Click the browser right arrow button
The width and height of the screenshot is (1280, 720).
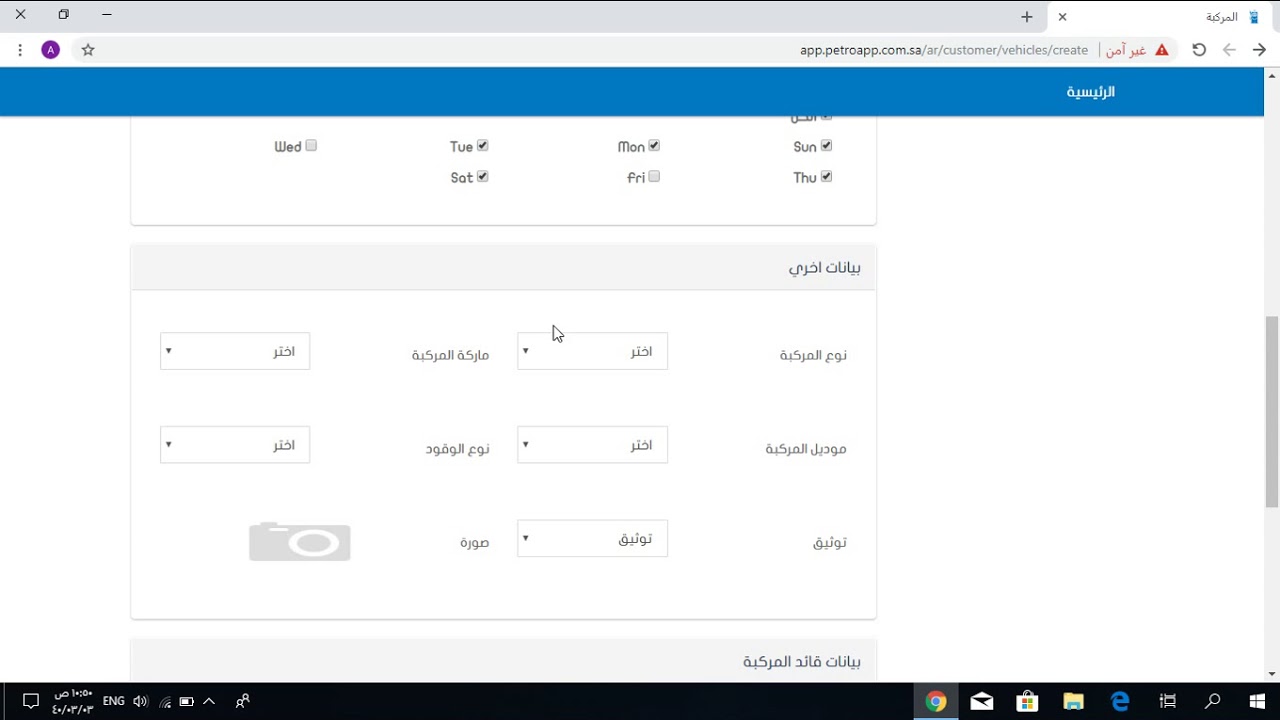pyautogui.click(x=1260, y=50)
